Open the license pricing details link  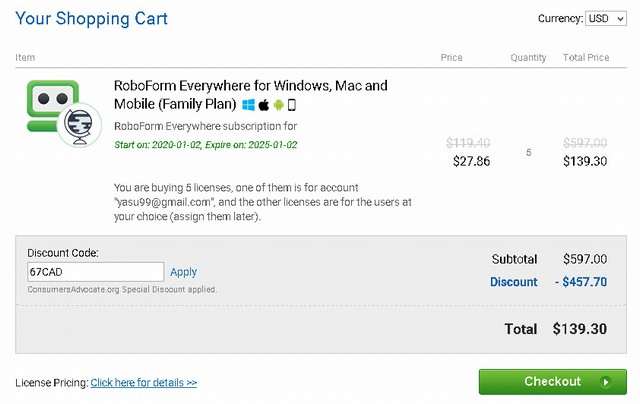pyautogui.click(x=143, y=383)
